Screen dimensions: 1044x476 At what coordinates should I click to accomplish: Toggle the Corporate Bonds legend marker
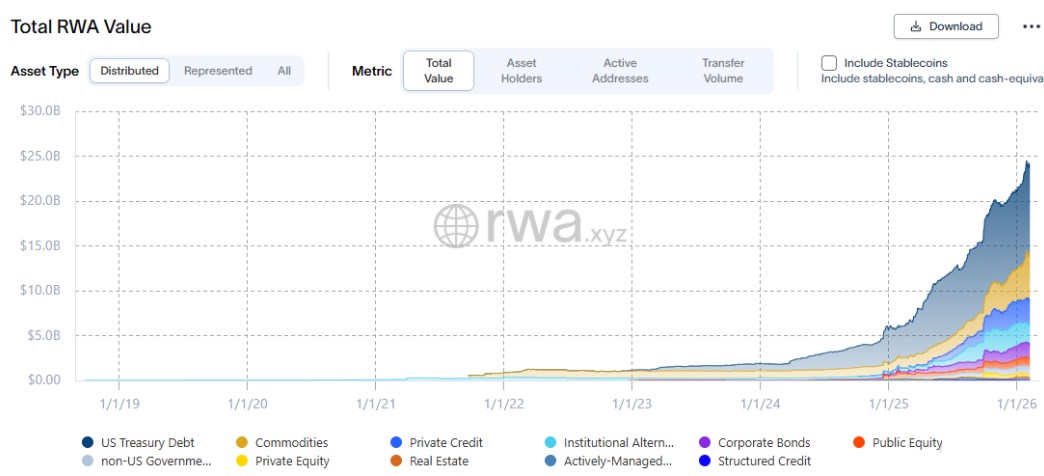pos(705,442)
